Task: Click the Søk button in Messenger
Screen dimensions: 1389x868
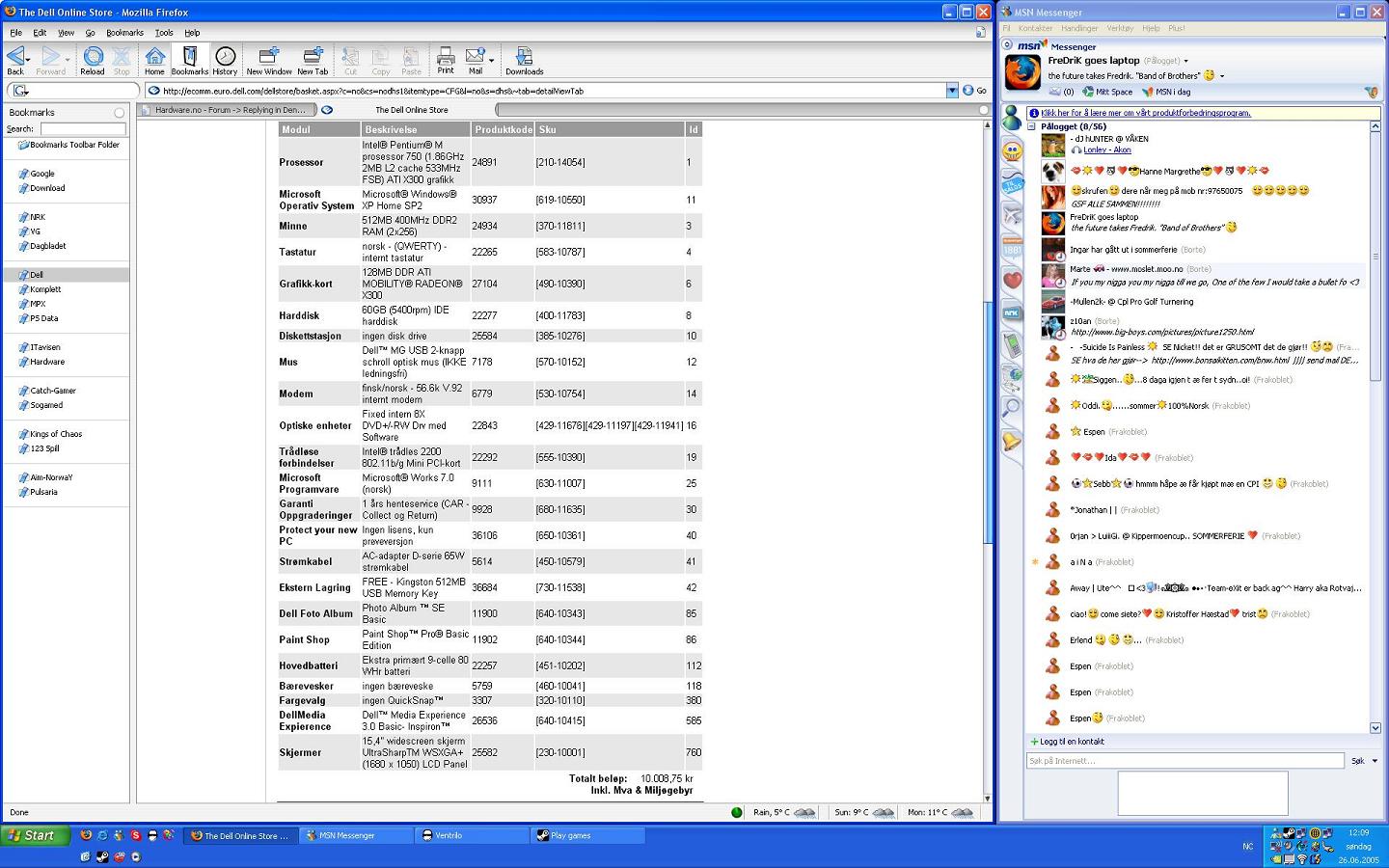Action: click(x=1357, y=761)
